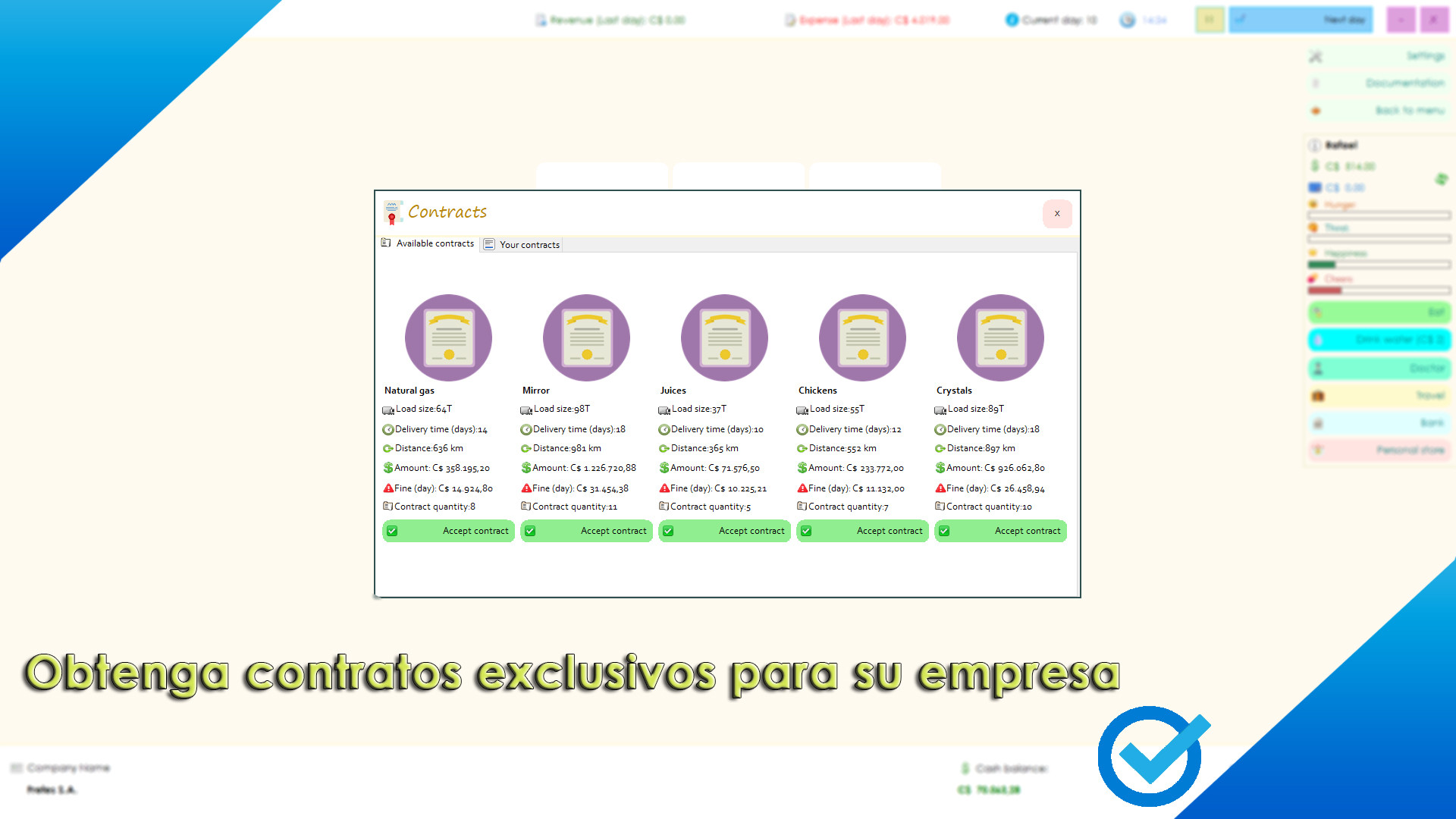Accept the Mirror contract

point(586,531)
